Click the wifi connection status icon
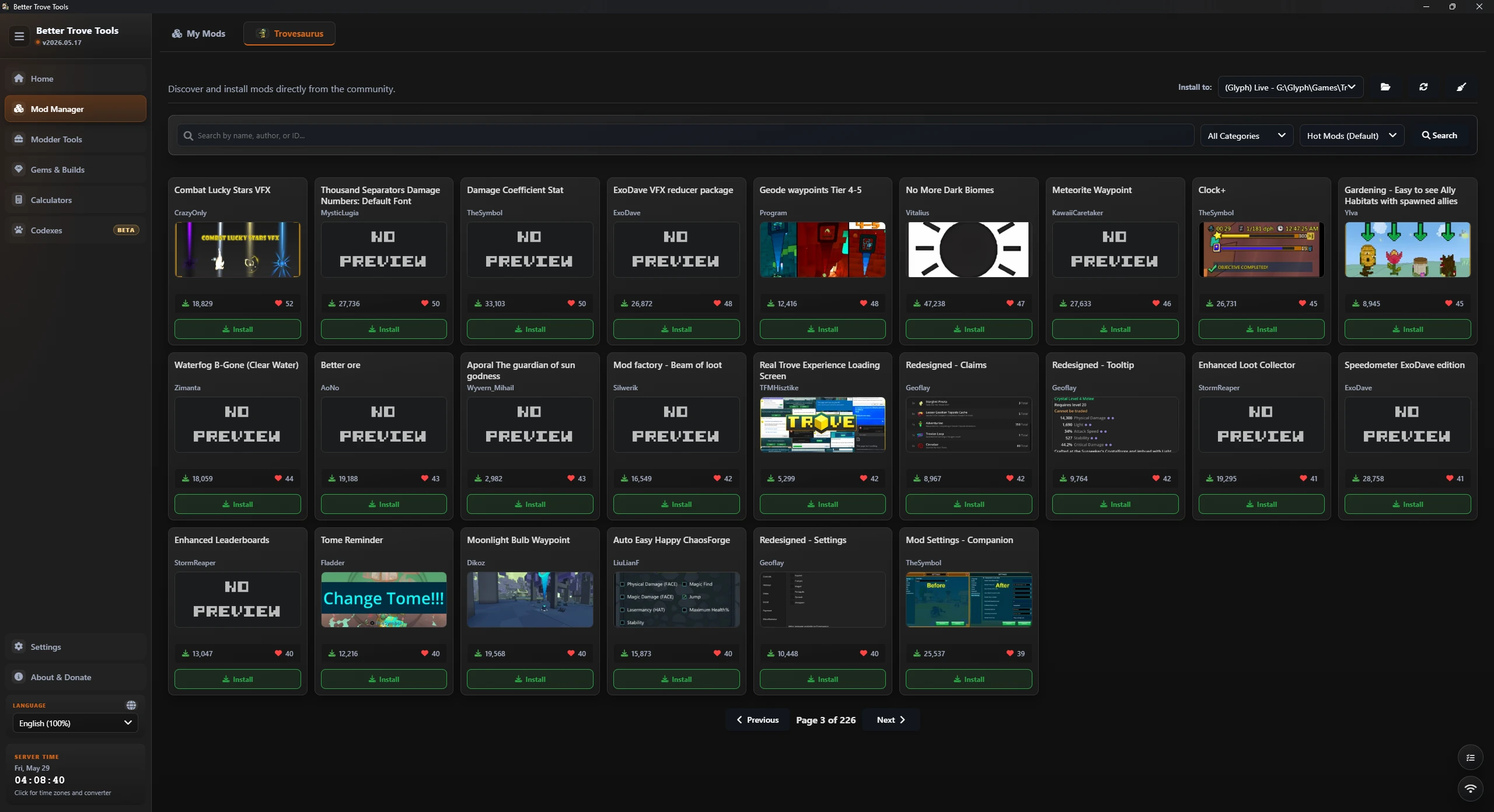The width and height of the screenshot is (1494, 812). click(1471, 789)
